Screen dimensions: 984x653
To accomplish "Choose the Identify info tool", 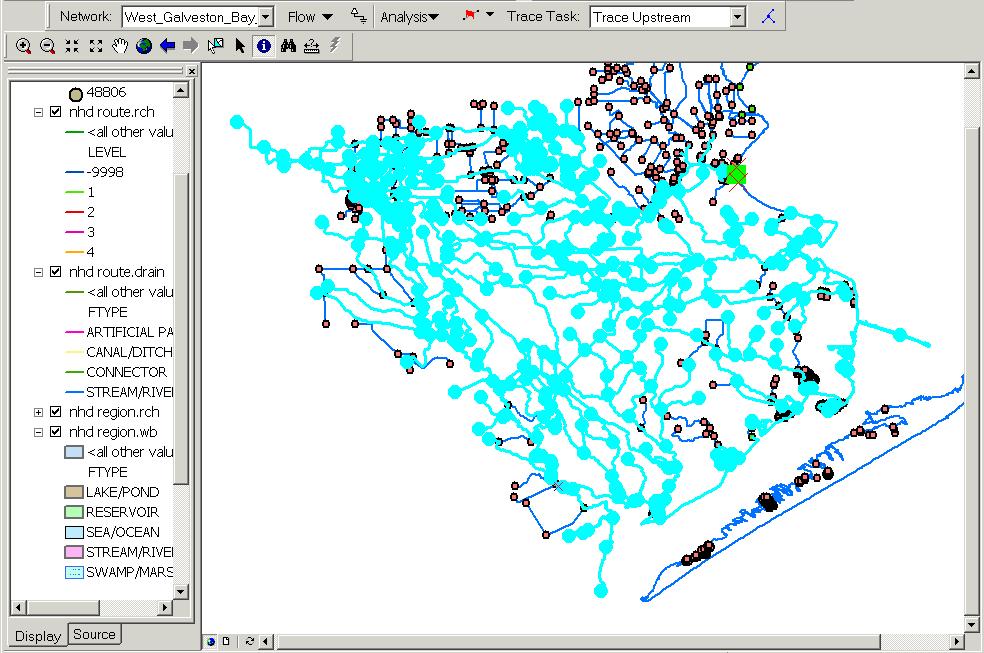I will click(x=264, y=46).
